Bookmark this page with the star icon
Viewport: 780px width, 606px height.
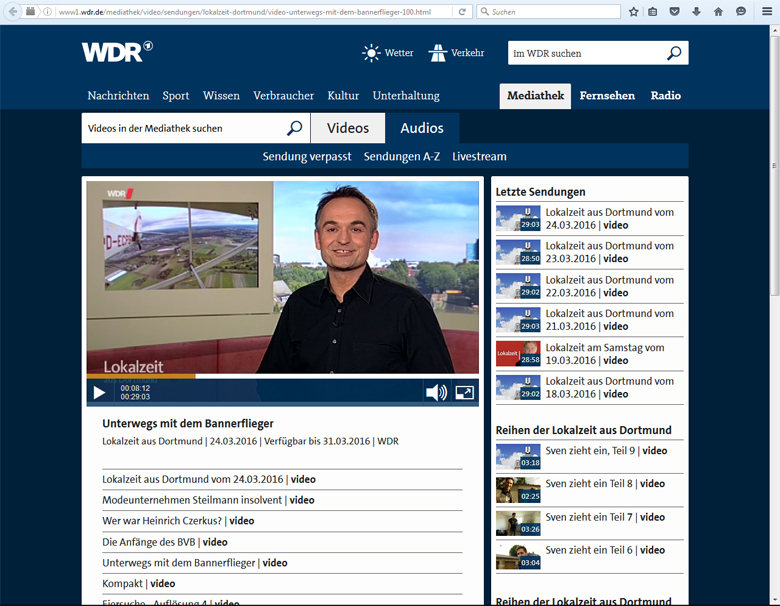click(x=633, y=11)
